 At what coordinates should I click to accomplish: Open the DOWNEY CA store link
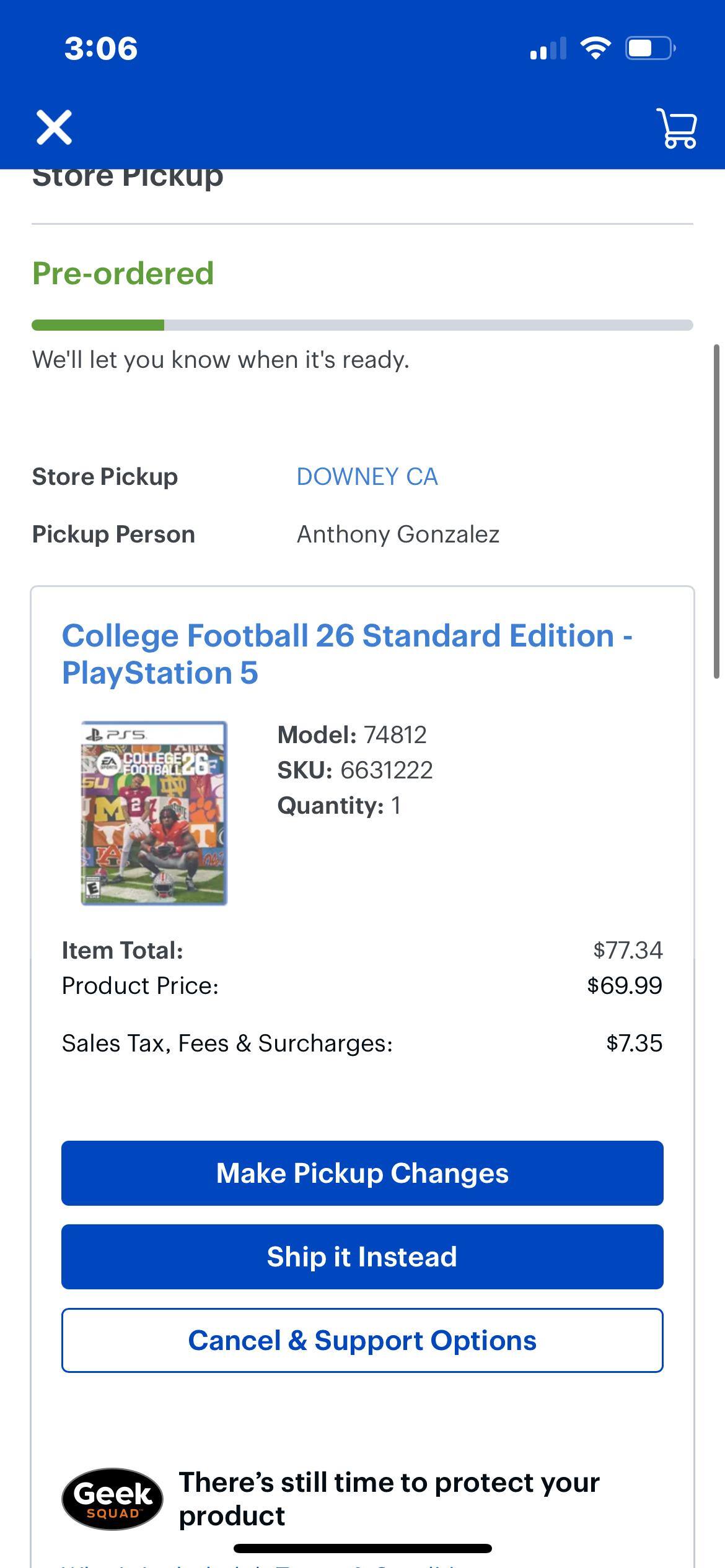click(x=367, y=477)
